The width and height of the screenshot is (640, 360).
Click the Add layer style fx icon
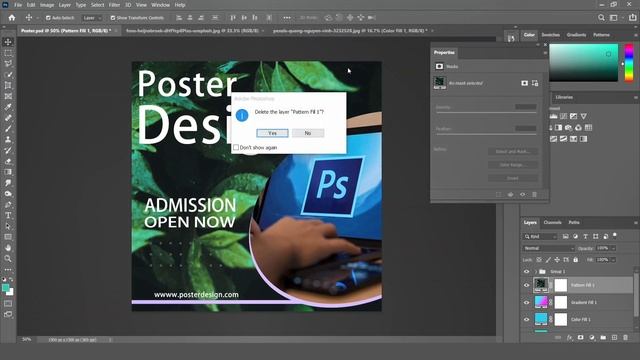[x=570, y=338]
